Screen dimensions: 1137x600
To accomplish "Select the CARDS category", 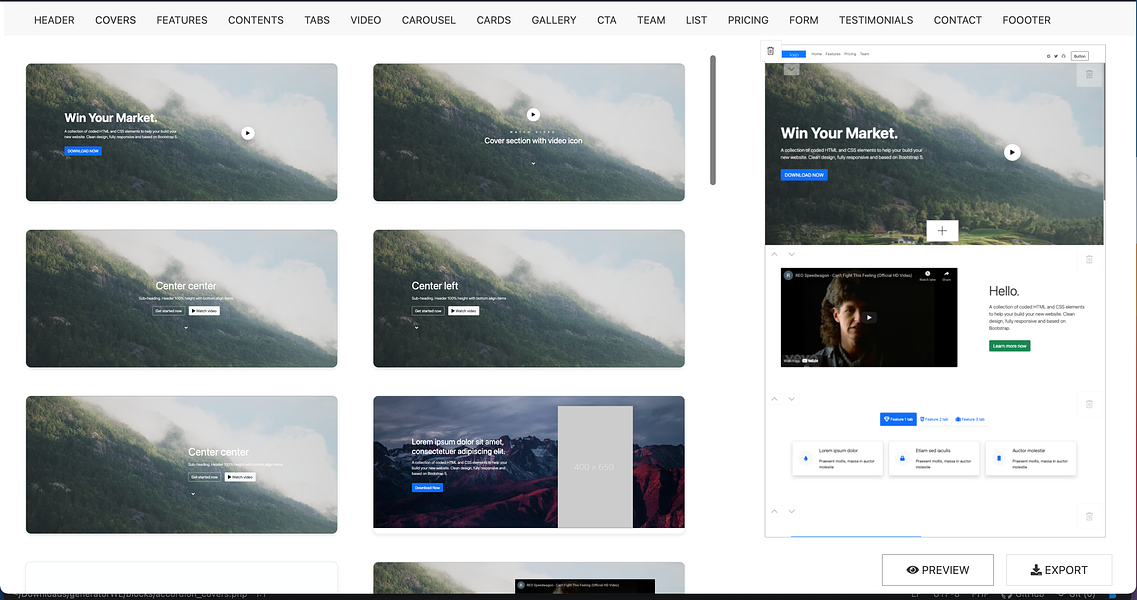I will tap(494, 20).
